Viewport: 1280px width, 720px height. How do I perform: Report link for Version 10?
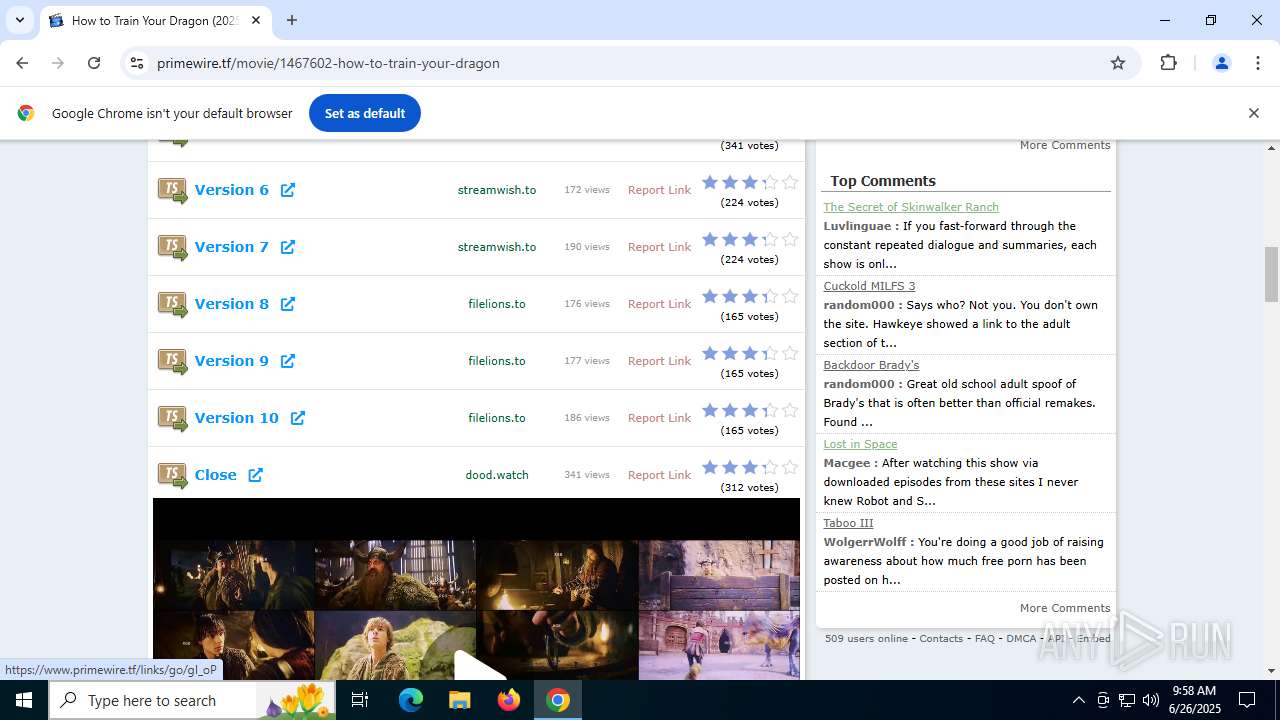coord(659,418)
